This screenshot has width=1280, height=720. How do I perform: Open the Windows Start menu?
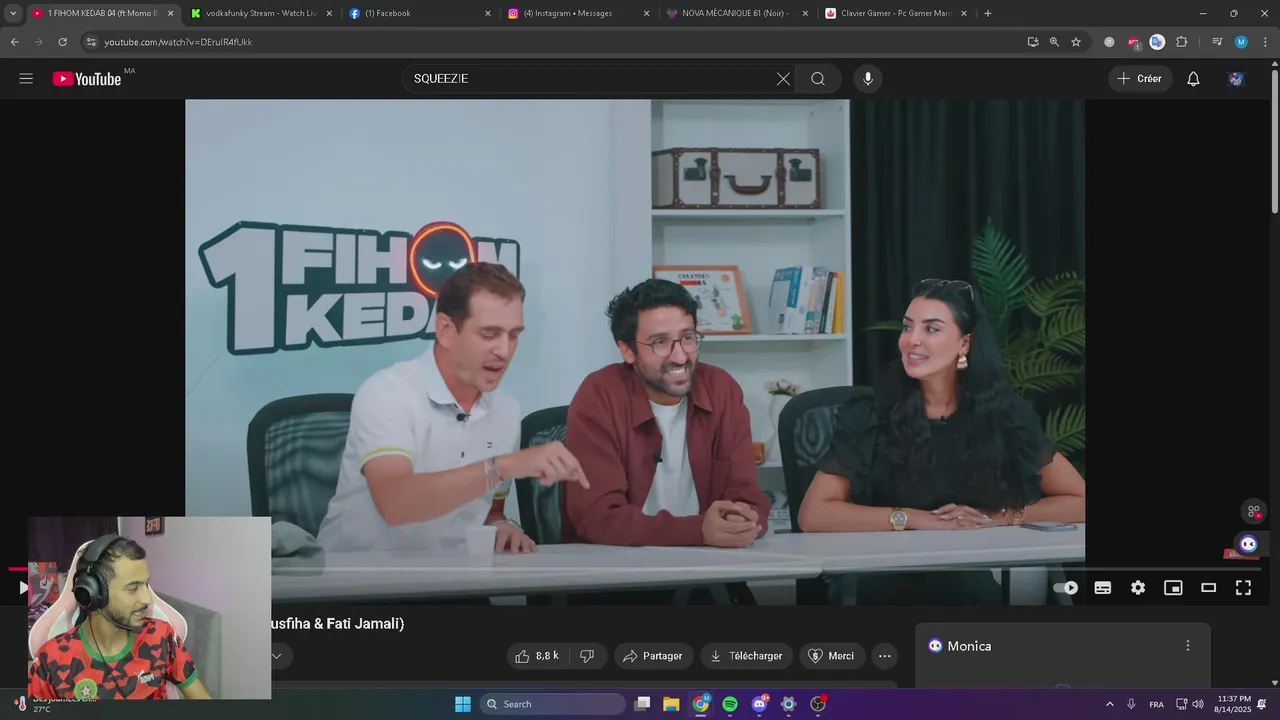(463, 704)
